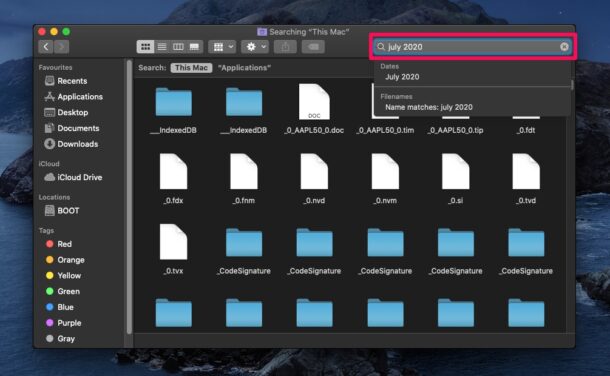
Task: Select the _0.fnm file icon
Action: (244, 172)
